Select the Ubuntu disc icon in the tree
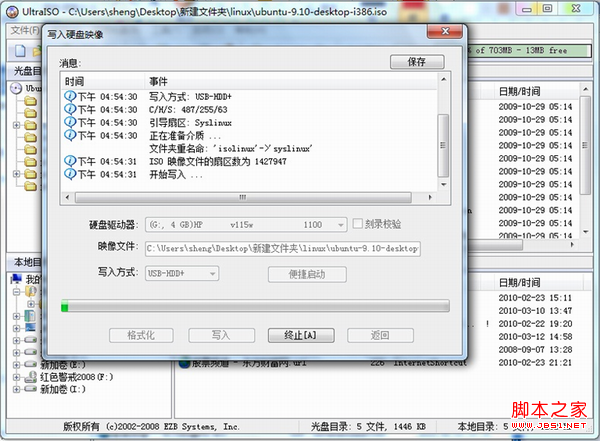600x441 pixels. (16, 88)
